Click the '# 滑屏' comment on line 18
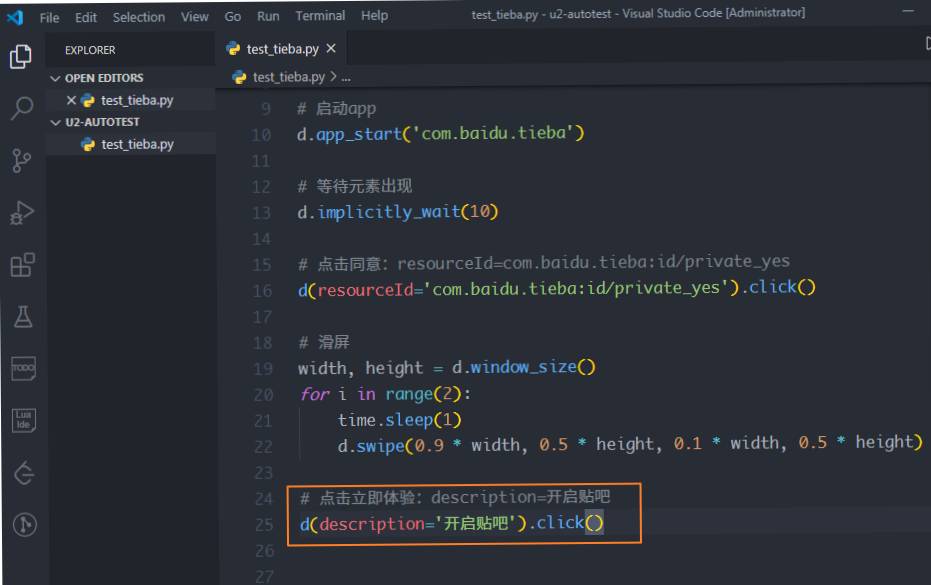 click(x=324, y=342)
